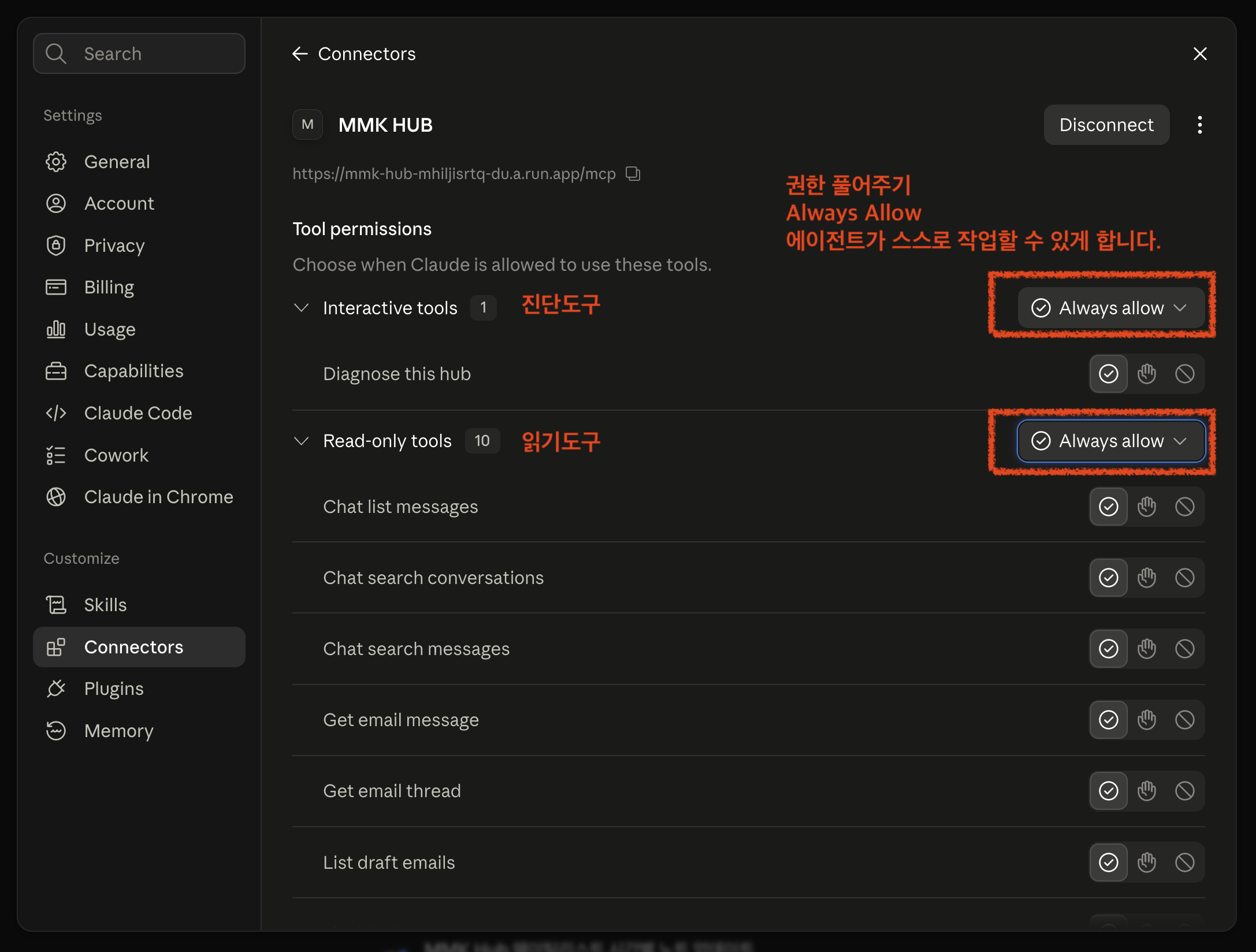Allow the Diagnose this hub tool
Image resolution: width=1256 pixels, height=952 pixels.
[1108, 374]
